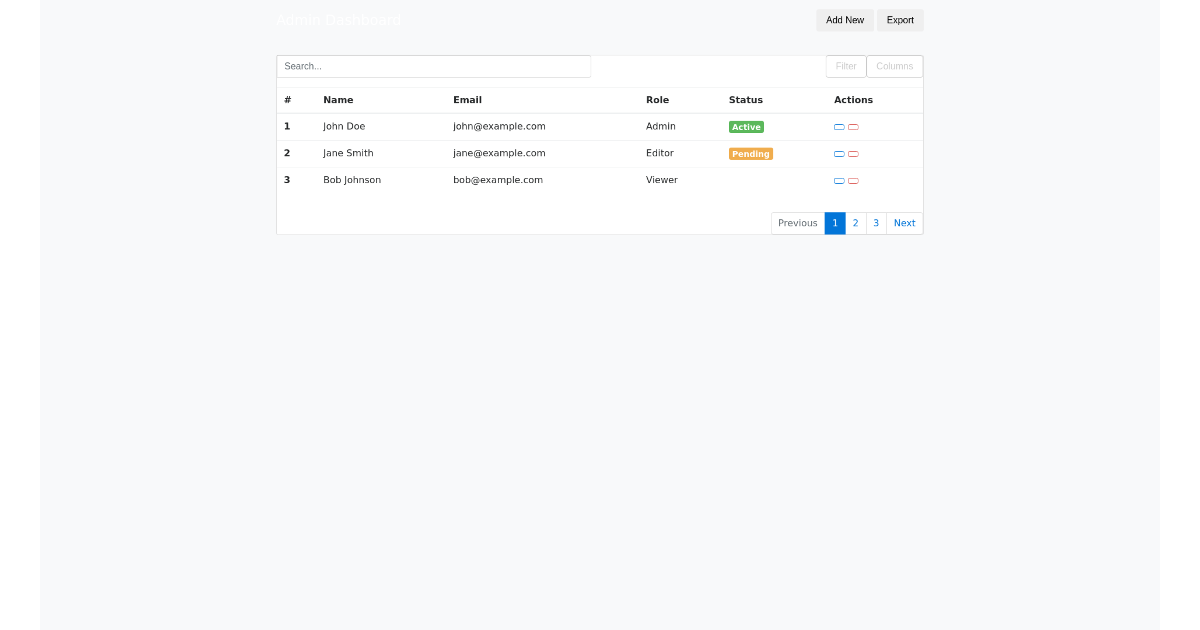The image size is (1200, 630).
Task: Sort by the Email column header
Action: [x=467, y=100]
